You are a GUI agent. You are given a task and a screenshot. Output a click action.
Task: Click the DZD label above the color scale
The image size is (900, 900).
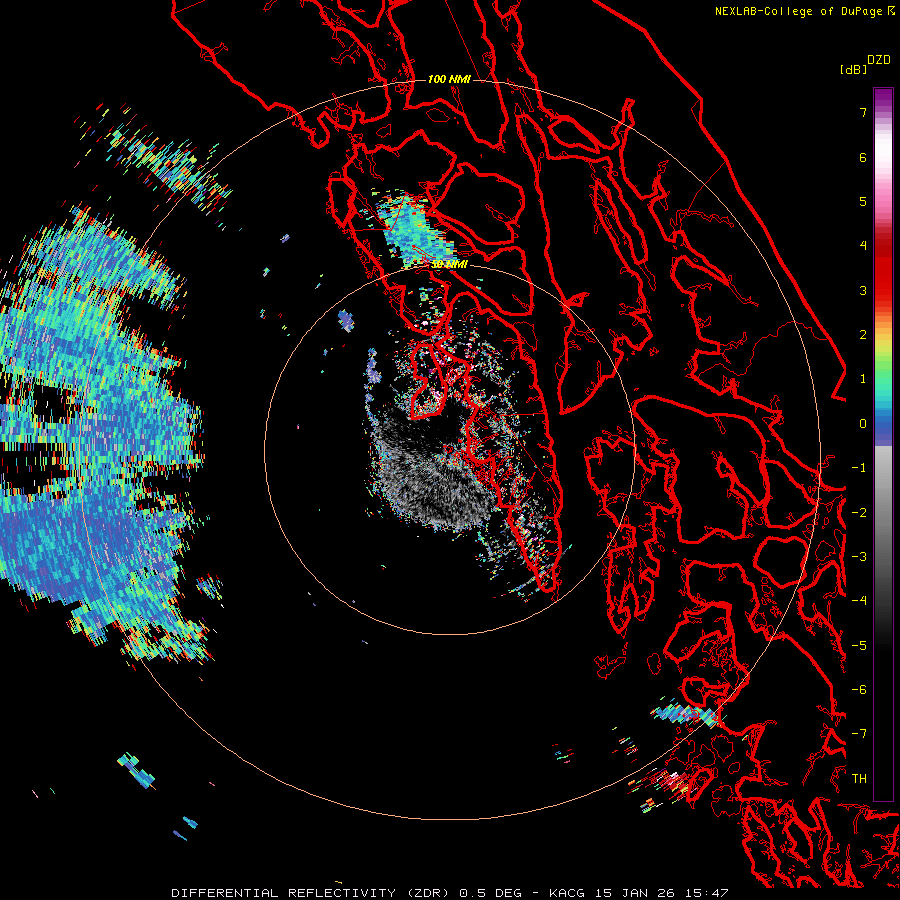(x=879, y=60)
